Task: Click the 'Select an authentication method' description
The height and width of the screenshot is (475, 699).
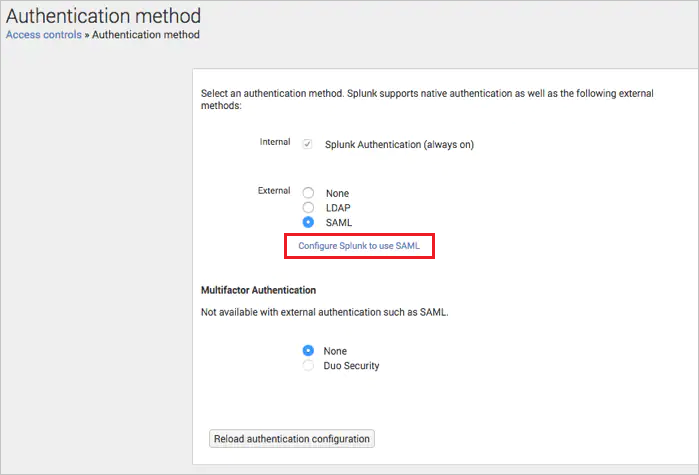Action: (x=427, y=99)
